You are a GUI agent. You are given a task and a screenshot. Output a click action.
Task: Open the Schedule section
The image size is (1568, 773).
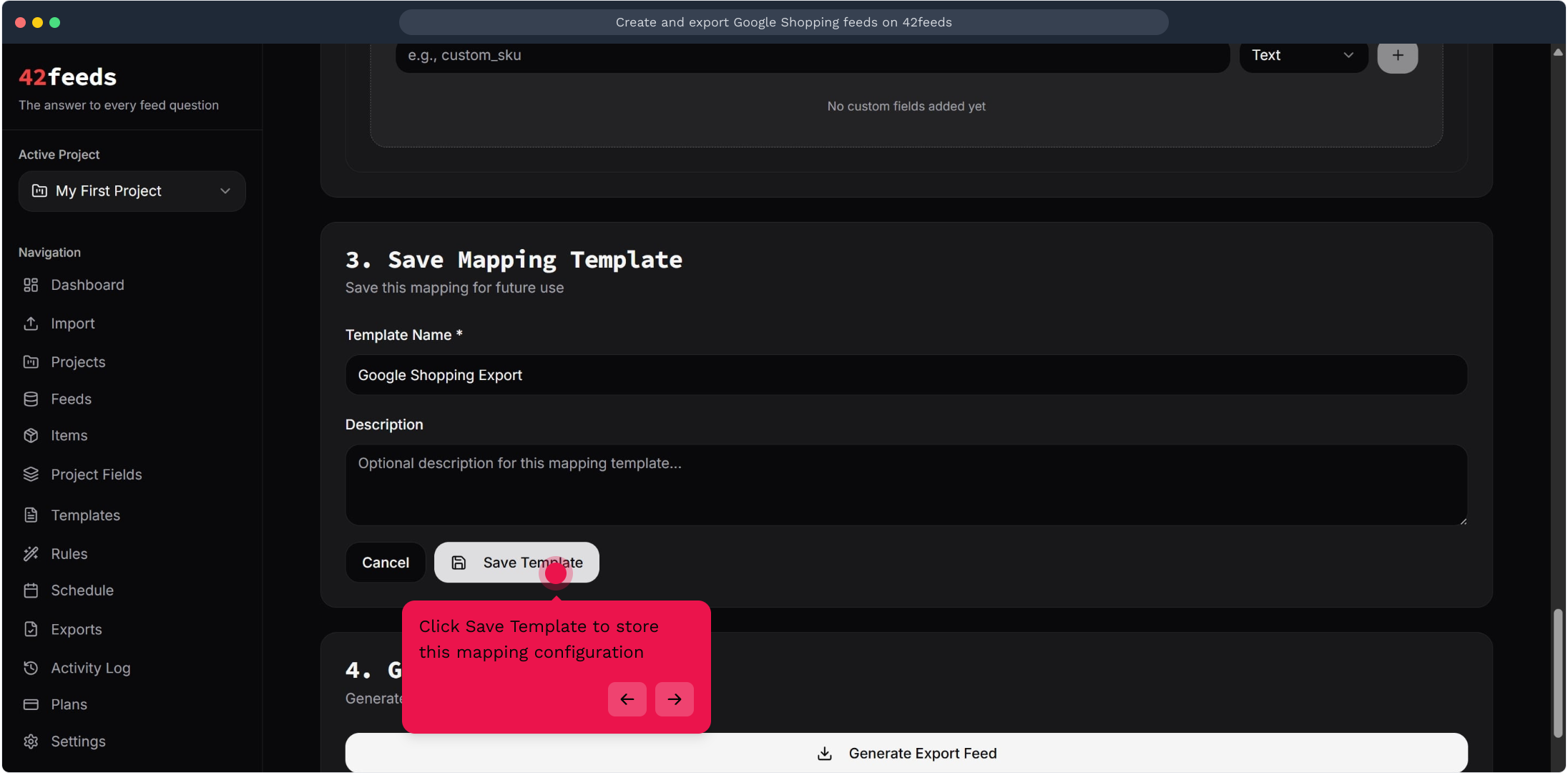pyautogui.click(x=82, y=590)
